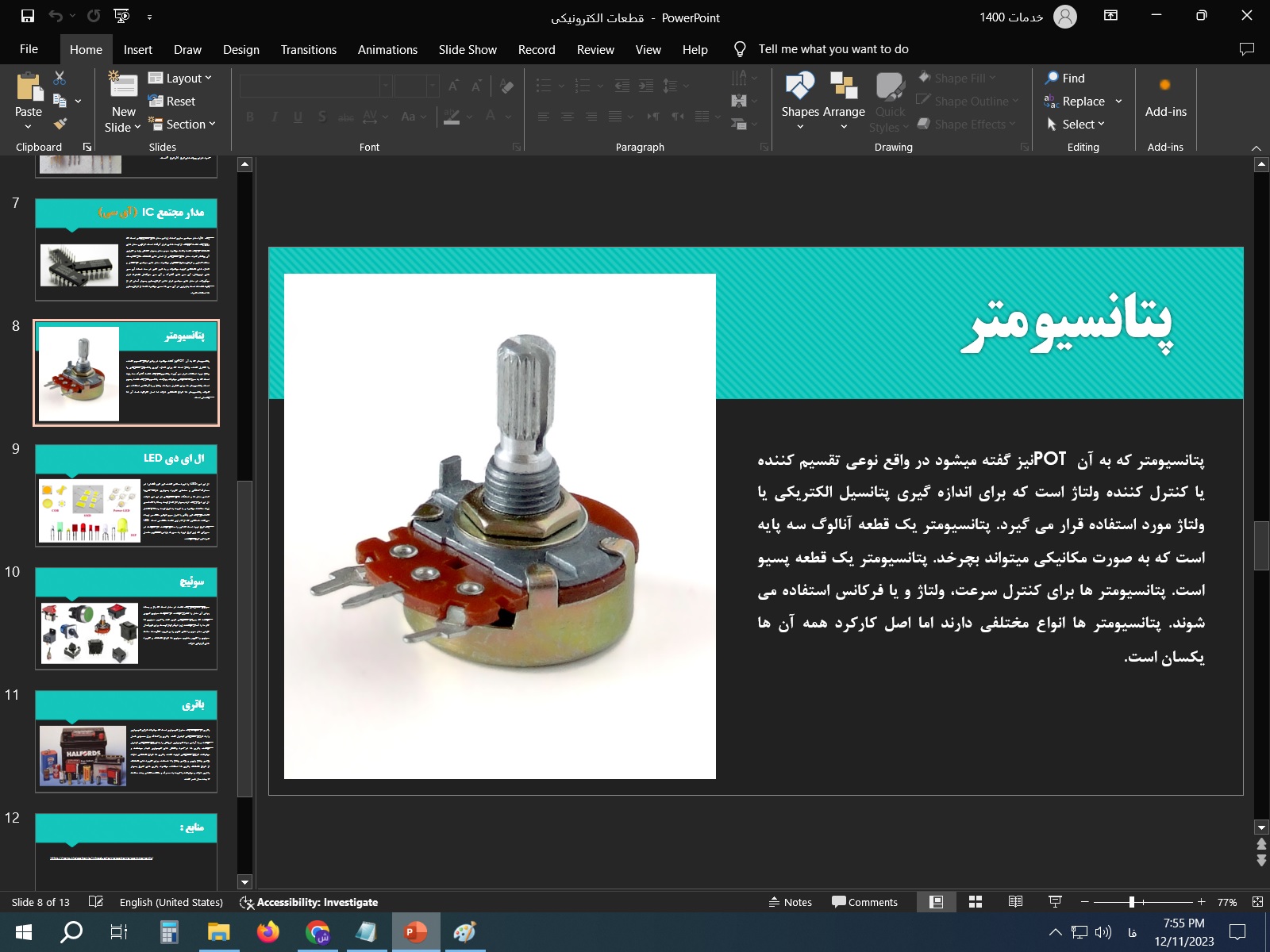
Task: Toggle Normal view button in status bar
Action: pyautogui.click(x=936, y=902)
